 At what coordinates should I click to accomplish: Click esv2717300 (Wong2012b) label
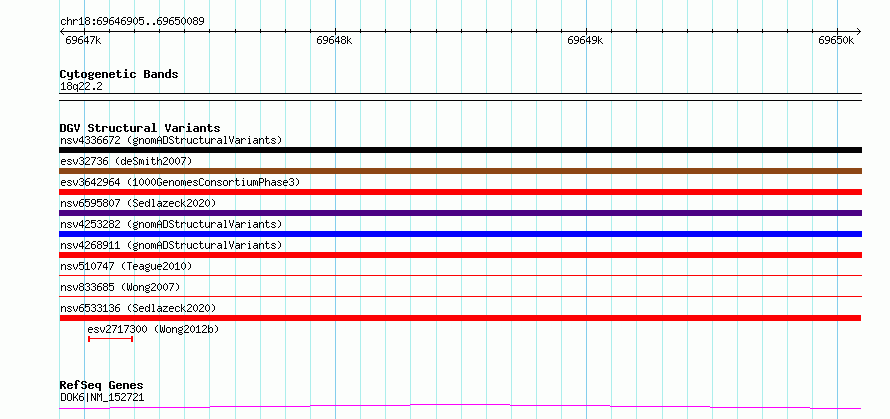click(x=153, y=329)
